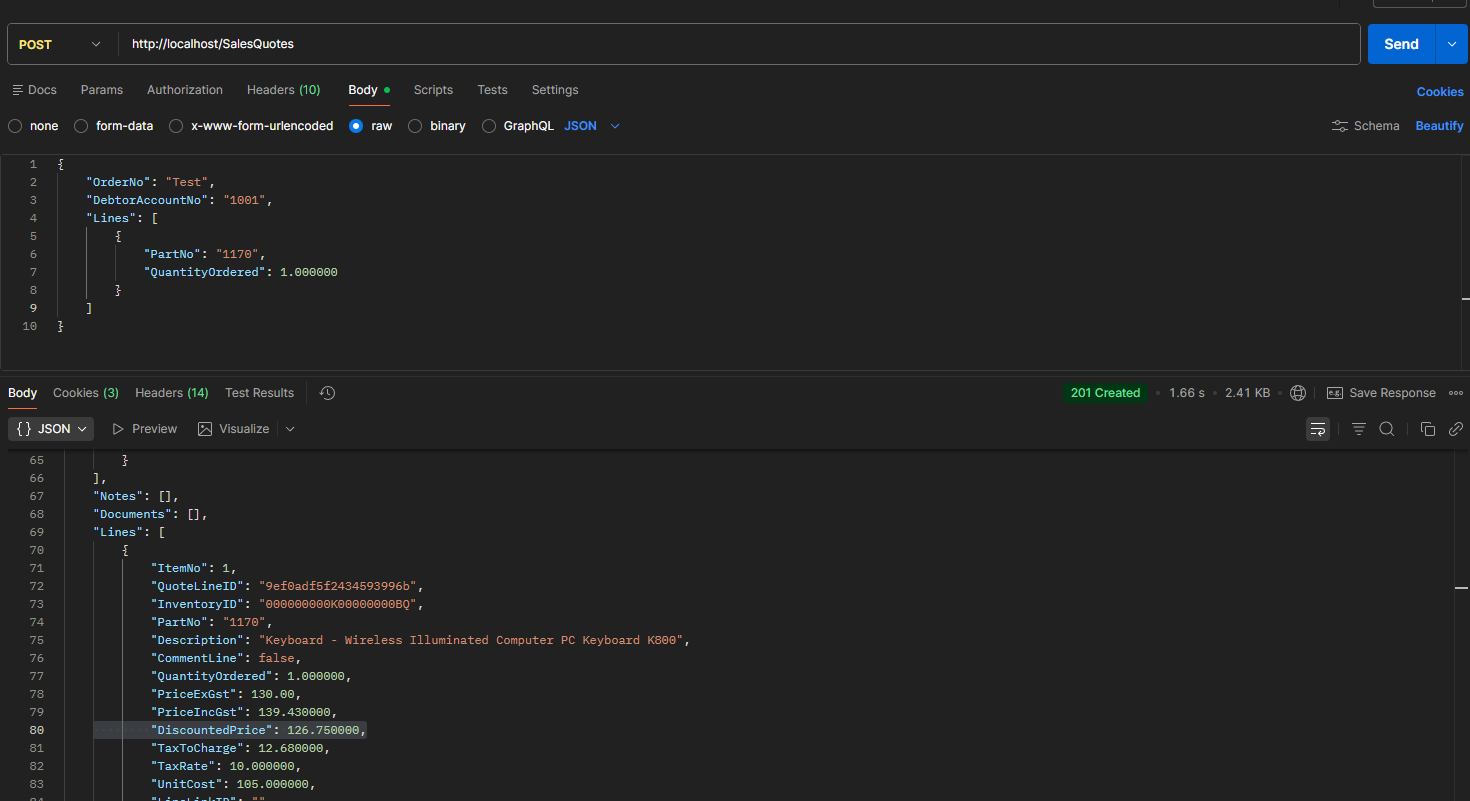Copy the response body to clipboard
This screenshot has width=1470, height=801.
pos(1427,429)
